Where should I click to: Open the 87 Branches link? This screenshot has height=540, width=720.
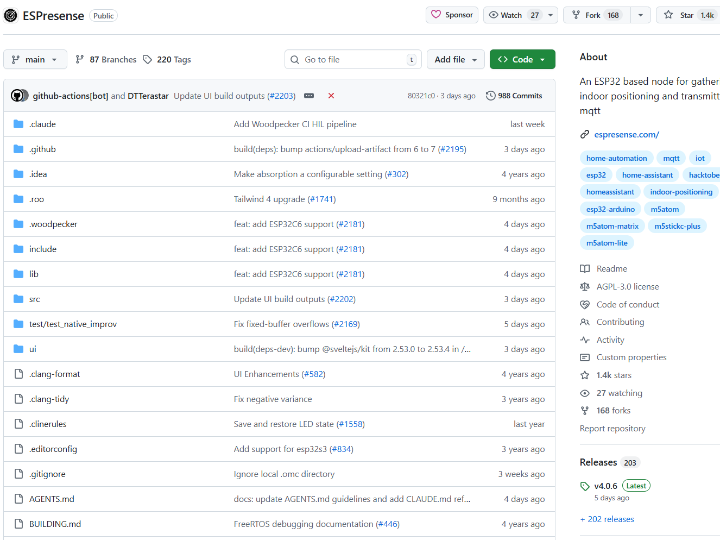pos(108,60)
